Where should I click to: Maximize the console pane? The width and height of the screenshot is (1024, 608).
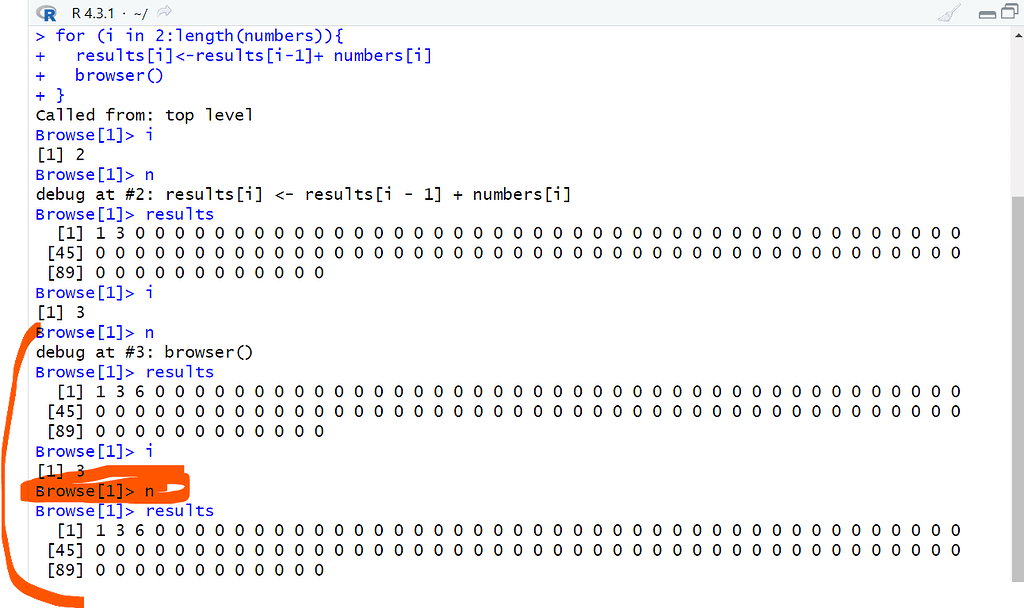click(1010, 10)
